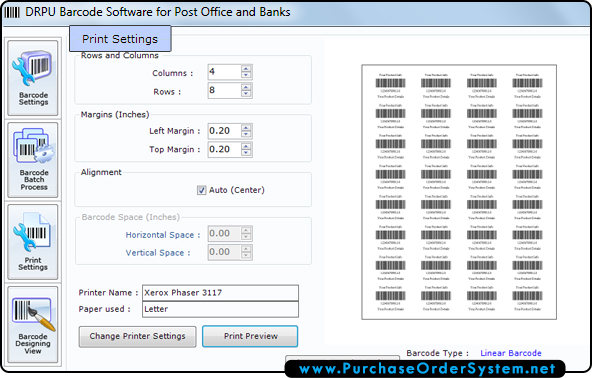Click the Change Printer Settings button
The height and width of the screenshot is (378, 592).
pos(137,336)
